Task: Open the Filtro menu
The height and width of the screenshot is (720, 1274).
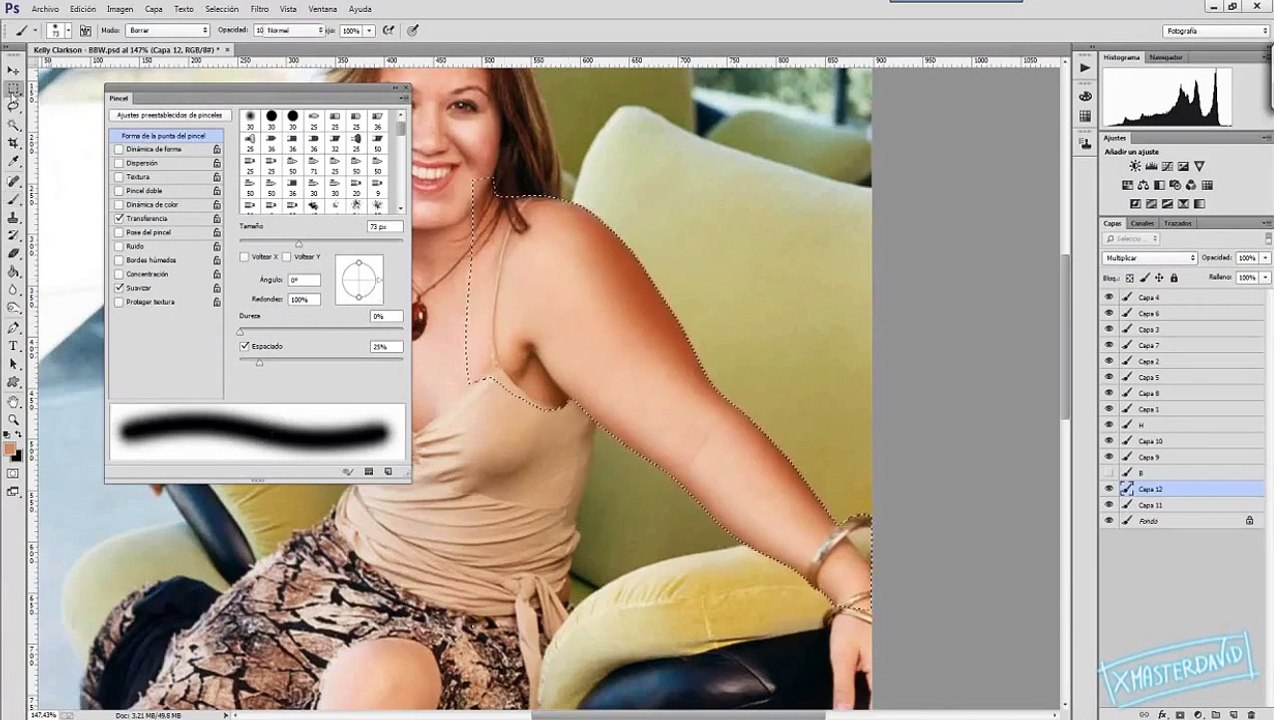Action: 259,9
